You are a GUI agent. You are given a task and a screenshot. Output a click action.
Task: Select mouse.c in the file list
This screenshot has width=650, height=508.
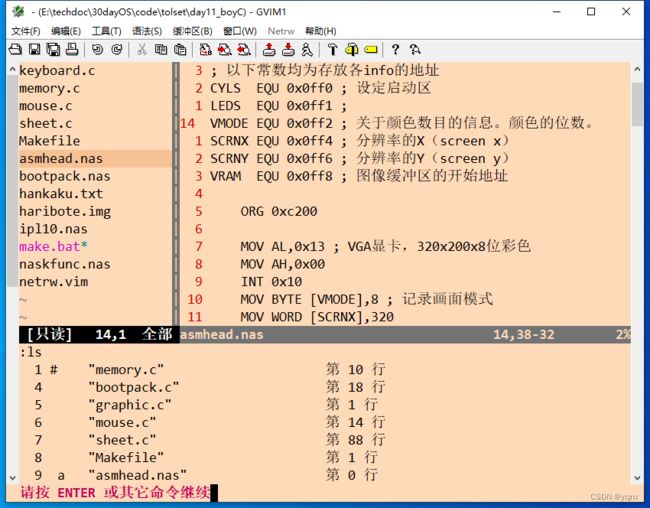click(x=46, y=106)
